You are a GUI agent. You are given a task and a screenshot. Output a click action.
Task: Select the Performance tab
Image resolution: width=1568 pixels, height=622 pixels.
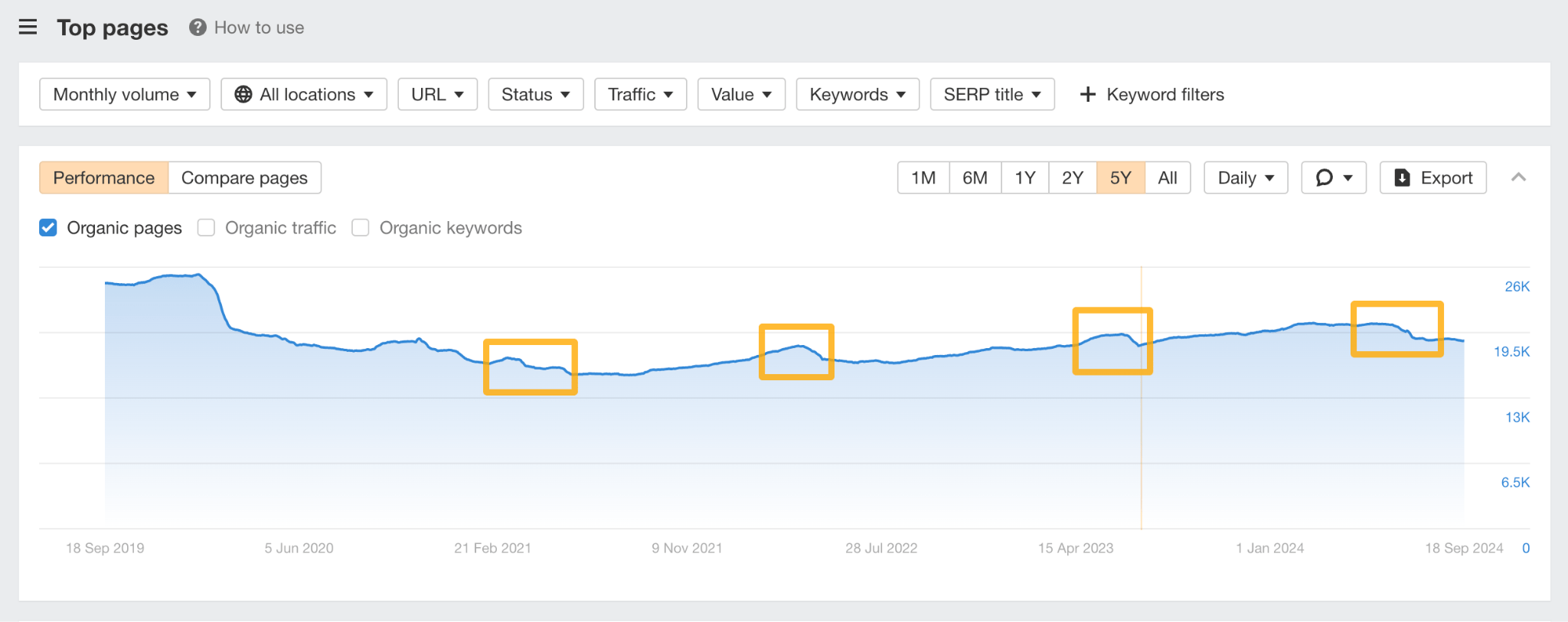click(x=103, y=177)
